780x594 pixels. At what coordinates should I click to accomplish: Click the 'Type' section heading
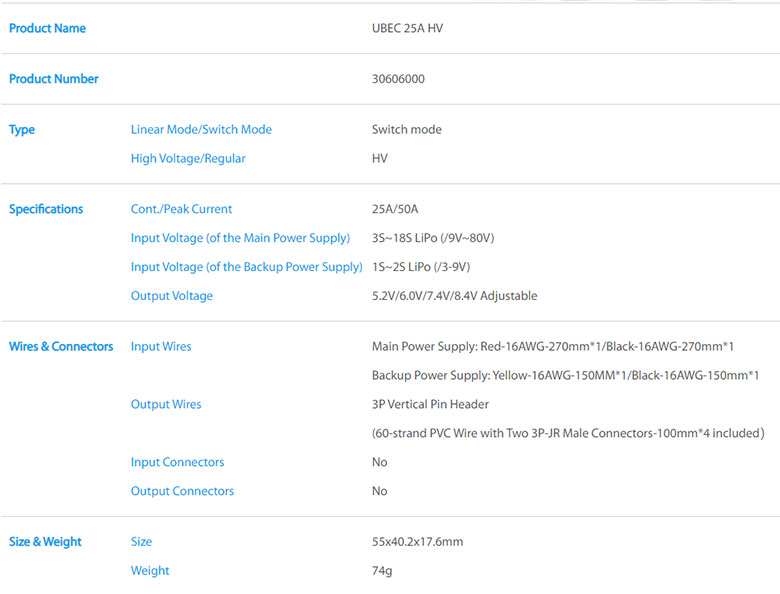point(22,130)
